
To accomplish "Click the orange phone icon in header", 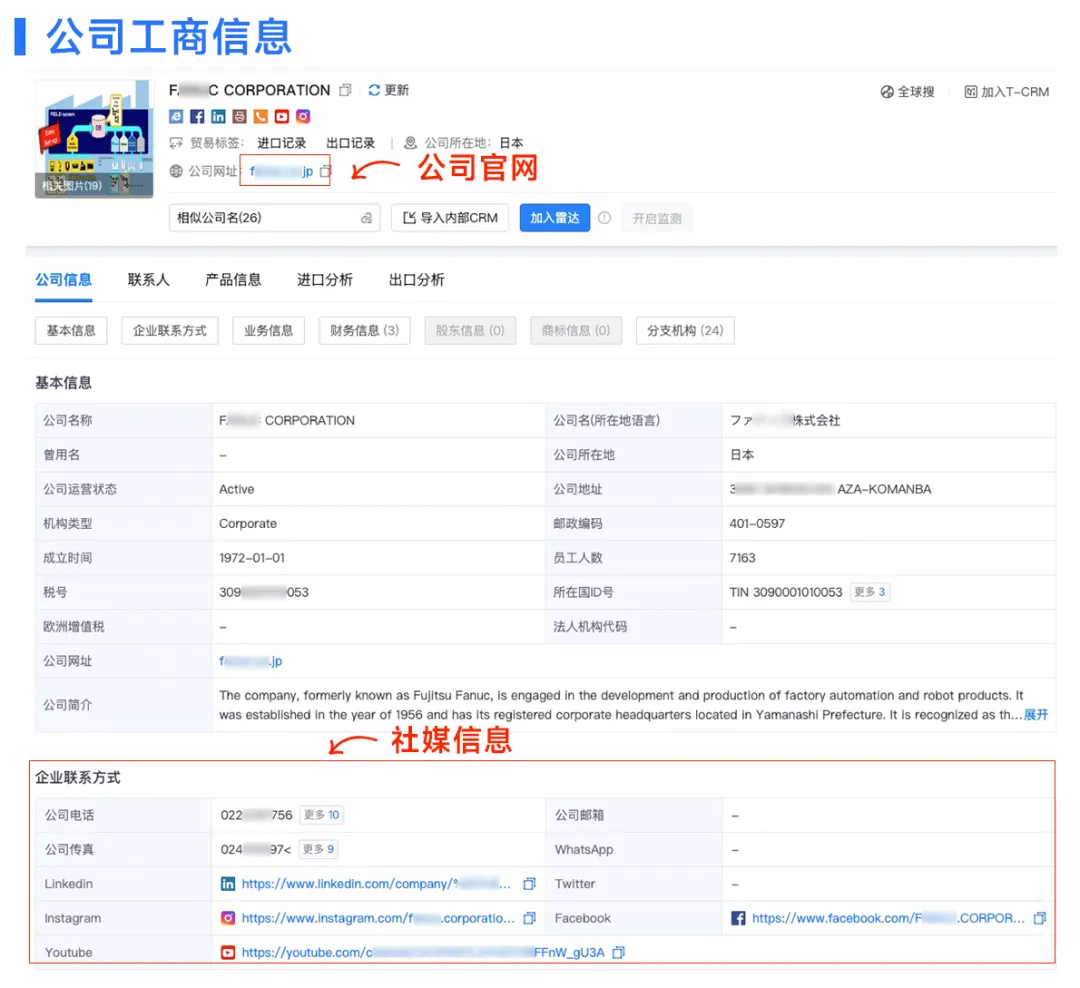I will [x=260, y=116].
